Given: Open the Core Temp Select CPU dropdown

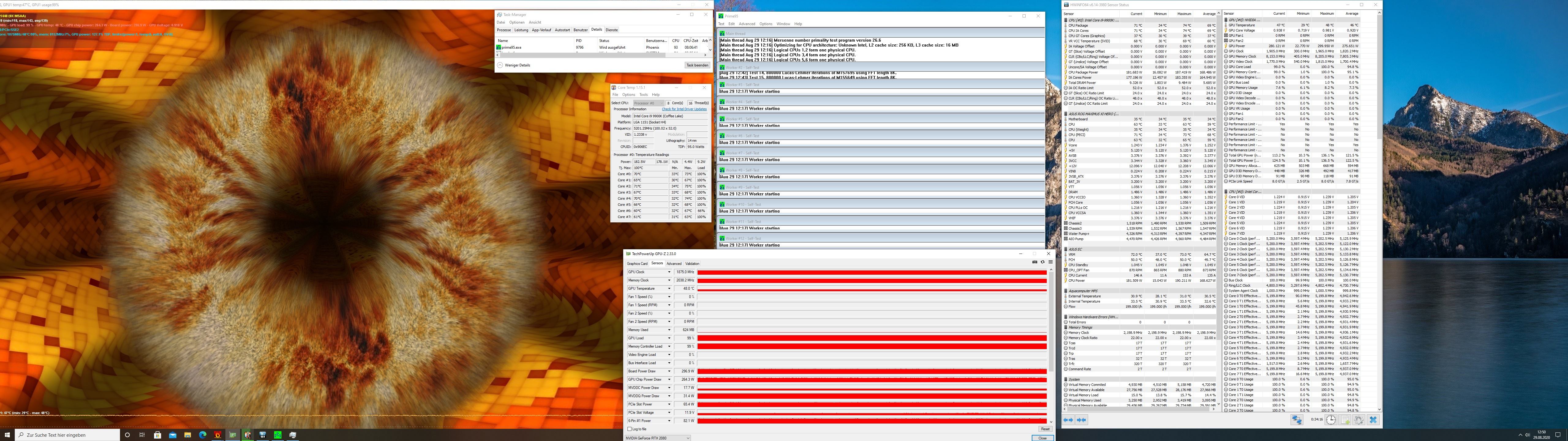Looking at the screenshot, I should (649, 103).
